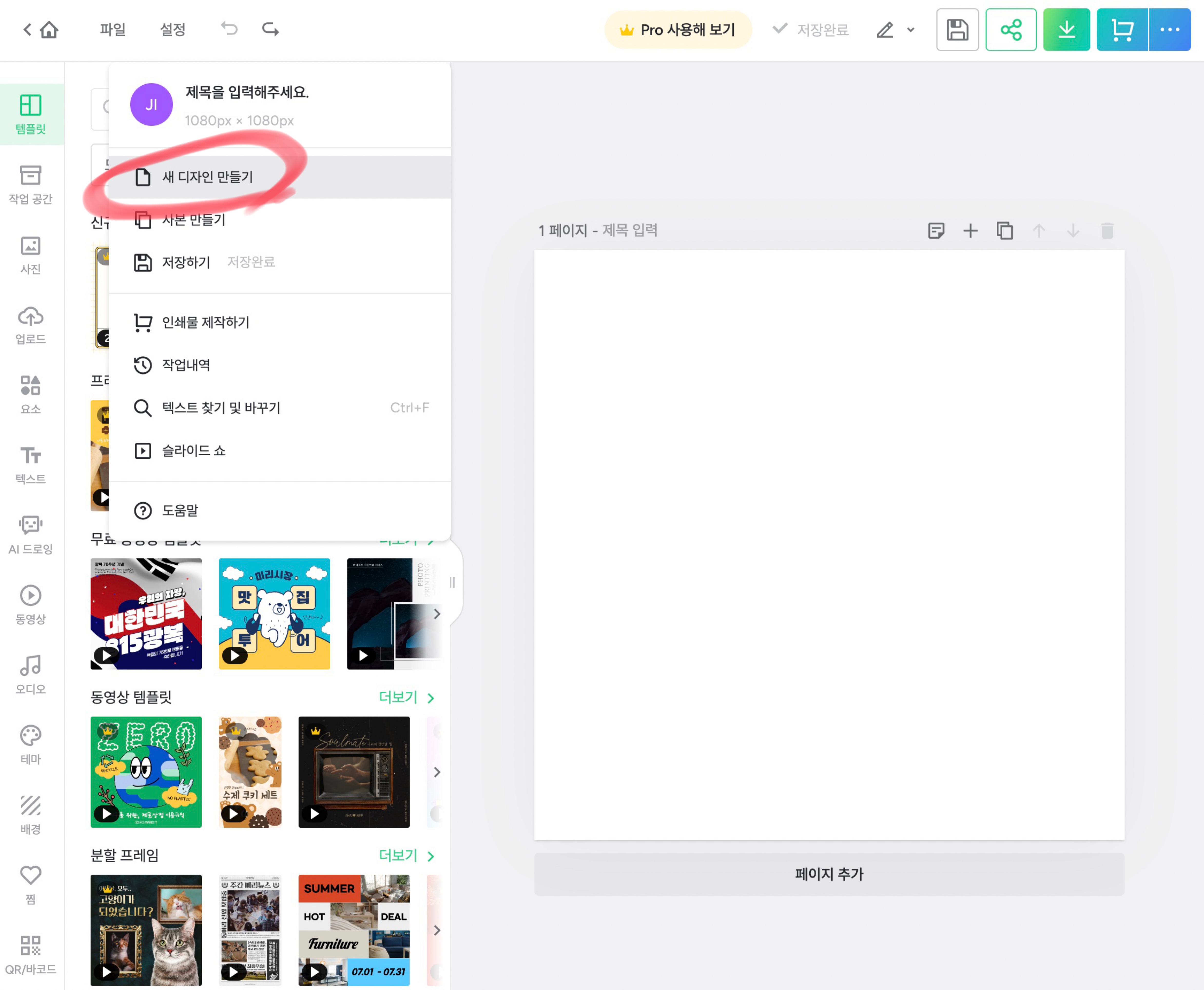Select the ZERO earth video template thumbnail

[146, 772]
